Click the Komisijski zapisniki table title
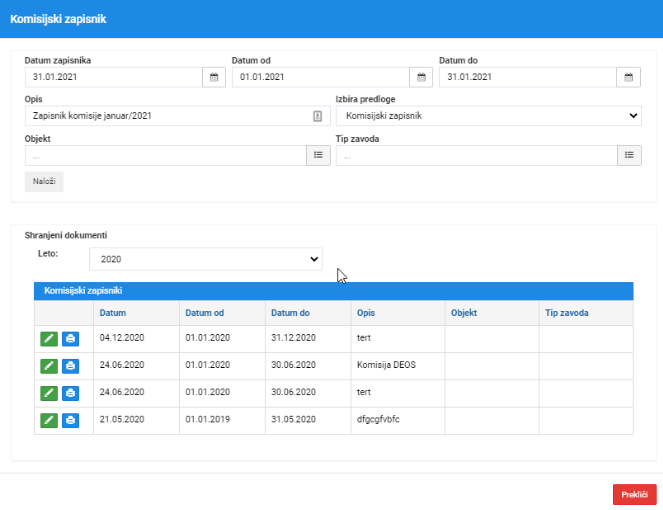 83,291
